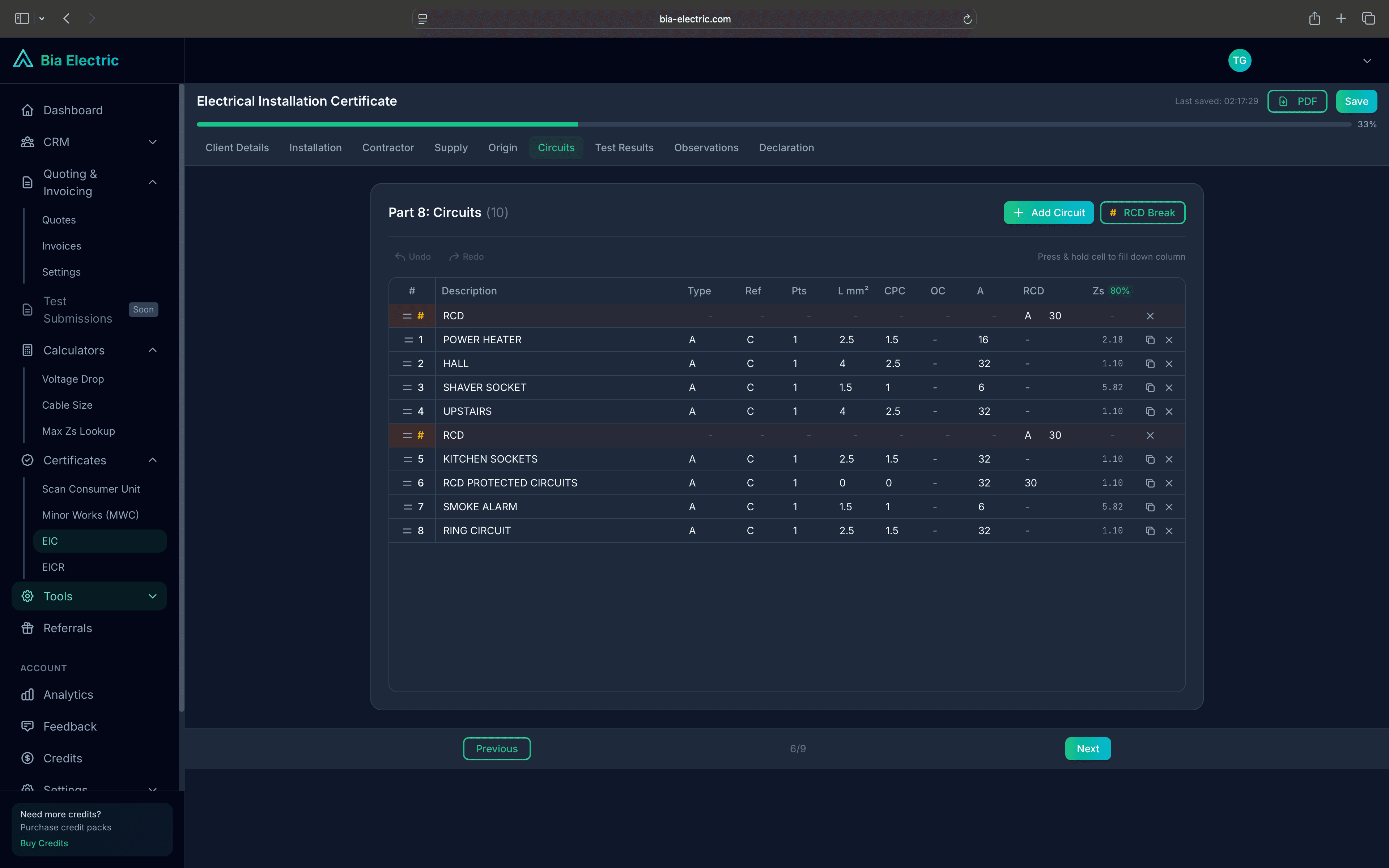Click the Redo arrow icon
1389x868 pixels.
pos(454,257)
